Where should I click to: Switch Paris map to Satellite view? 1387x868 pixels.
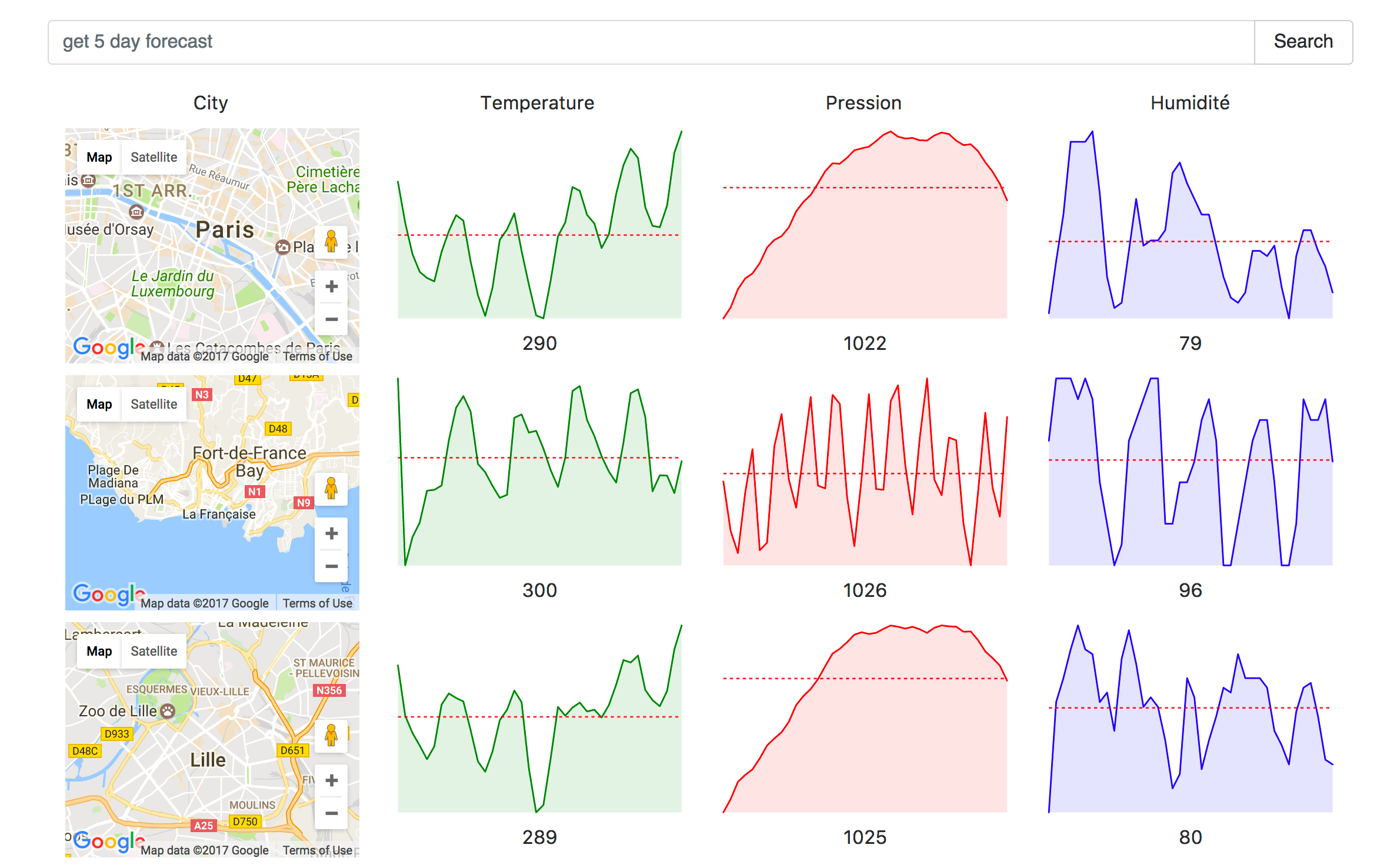click(154, 157)
